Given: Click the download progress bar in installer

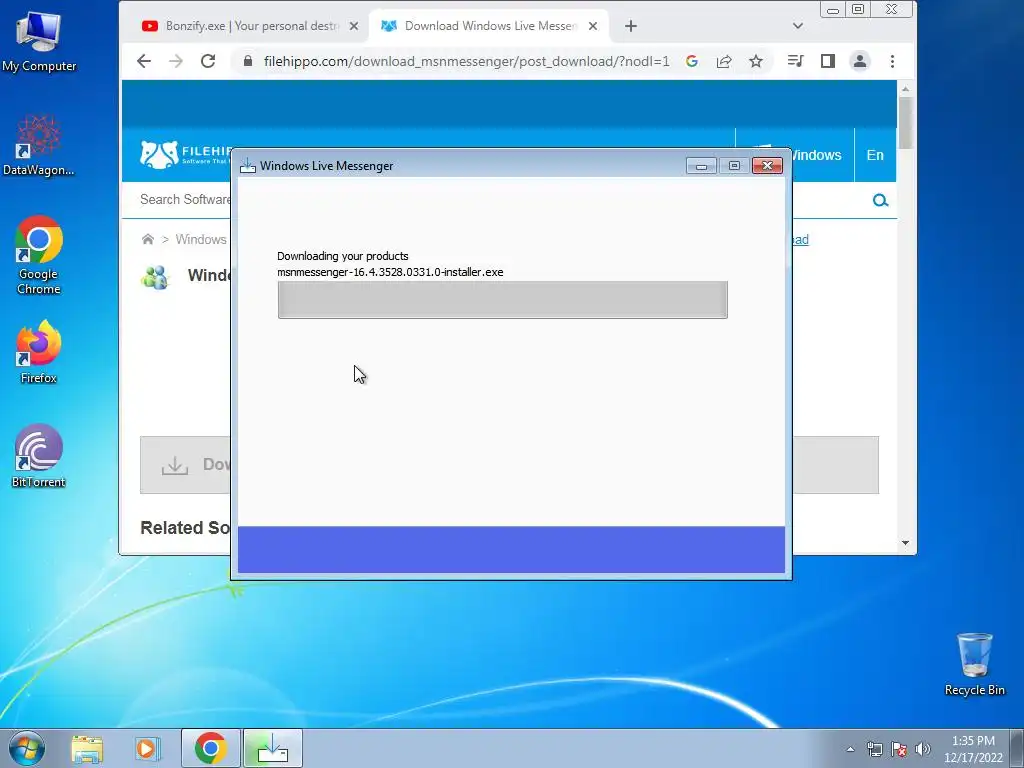Looking at the screenshot, I should [502, 300].
